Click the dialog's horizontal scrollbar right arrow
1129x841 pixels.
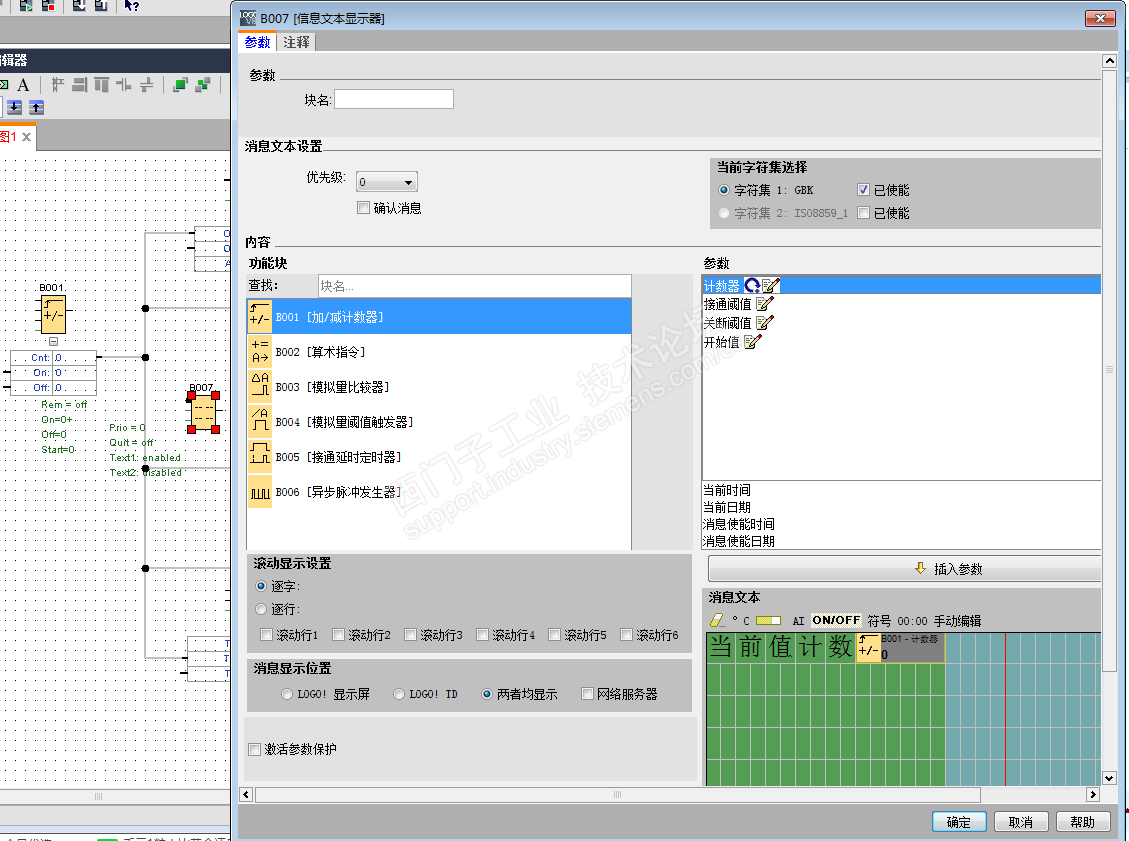[1093, 794]
